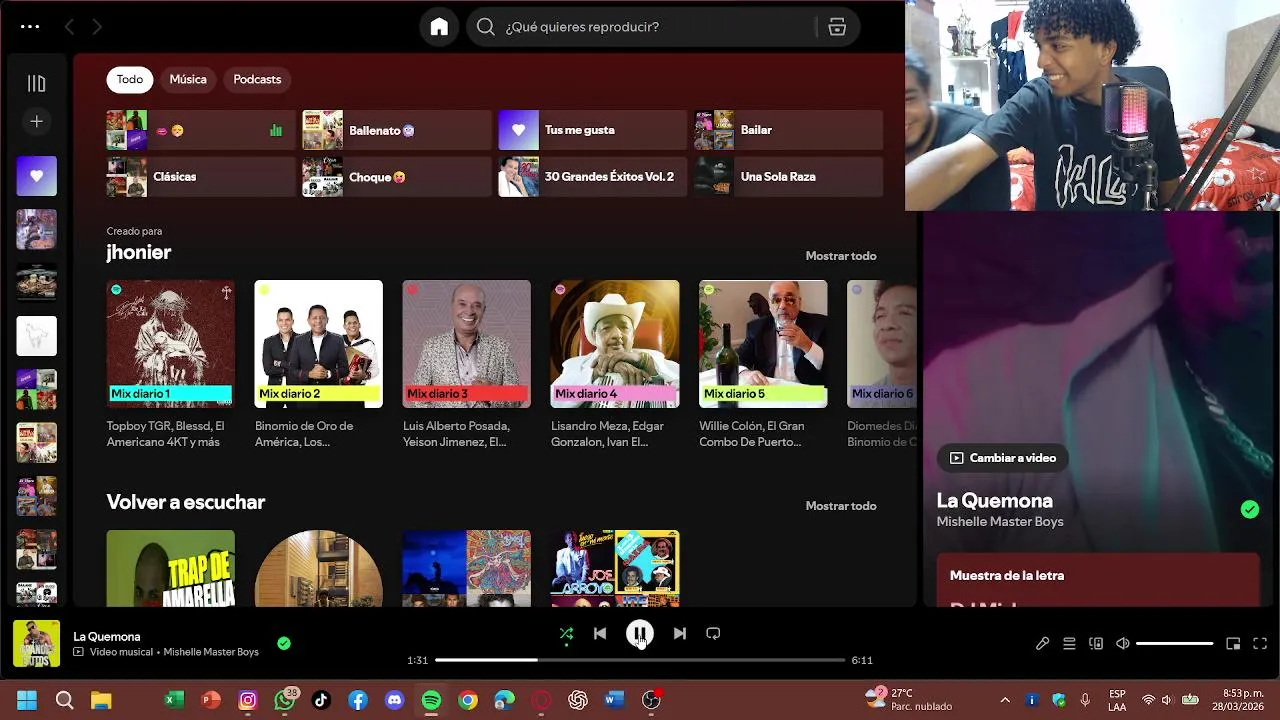Toggle shuffle playback
The width and height of the screenshot is (1280, 720).
point(566,633)
